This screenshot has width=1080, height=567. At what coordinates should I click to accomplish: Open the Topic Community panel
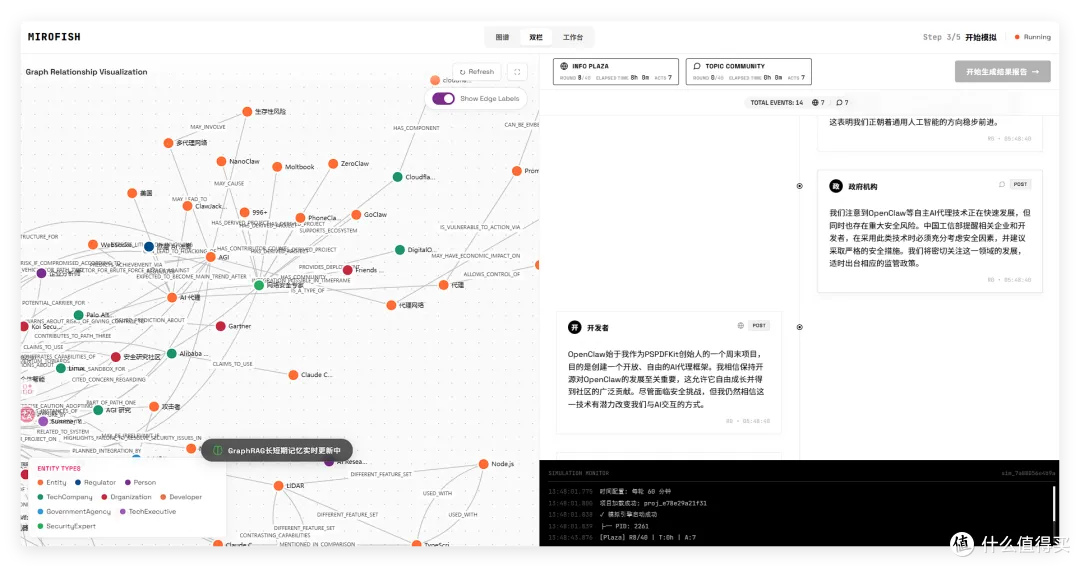[748, 72]
